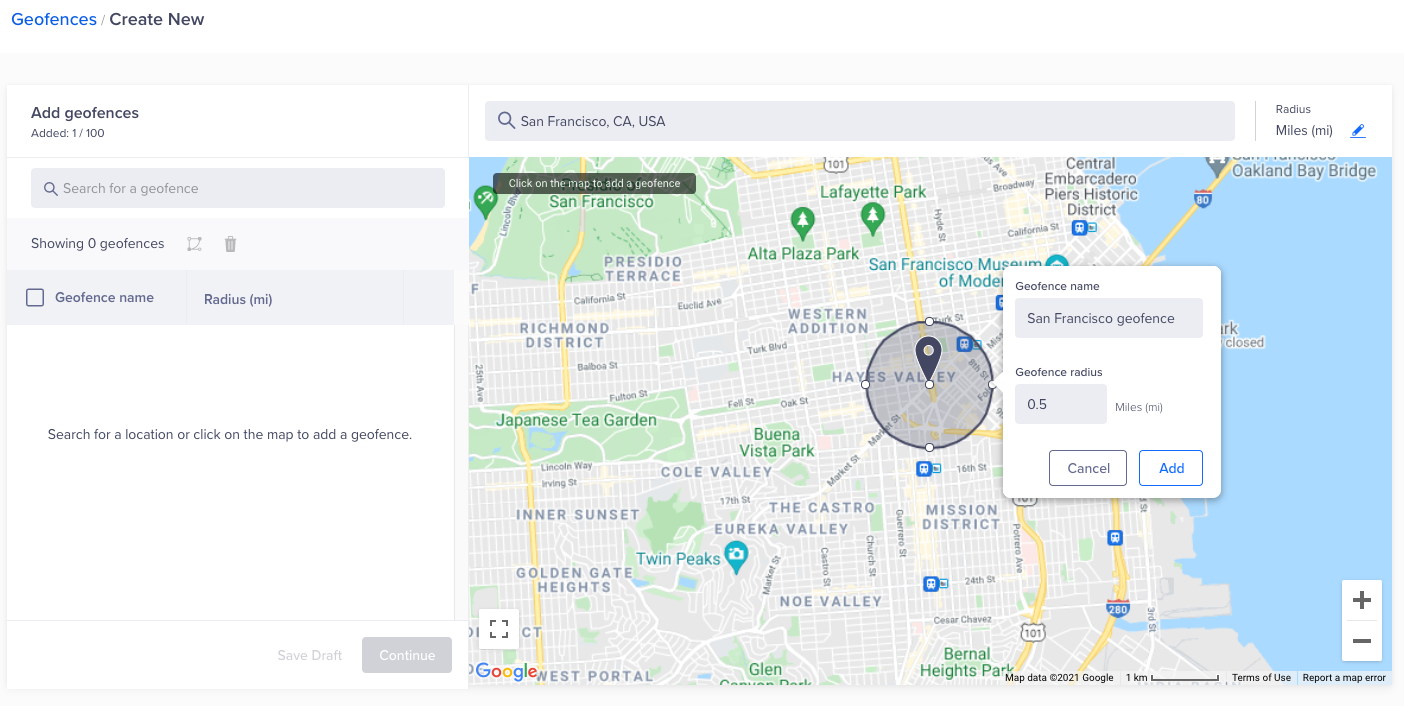Cancel the new geofence popup

tap(1088, 468)
